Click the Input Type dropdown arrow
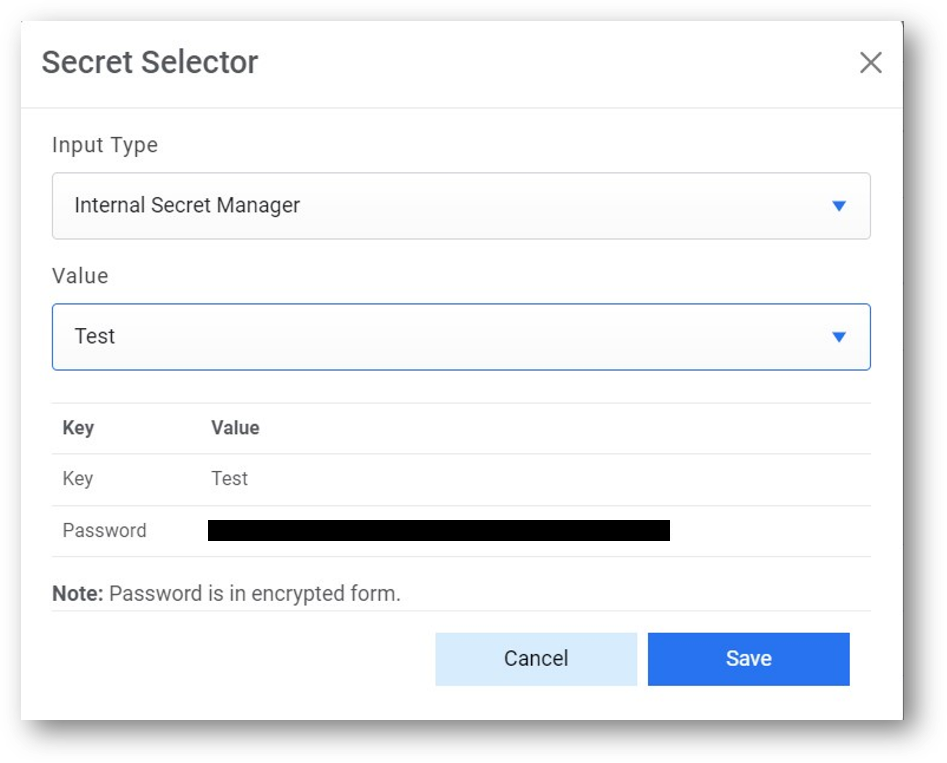This screenshot has width=947, height=763. 839,206
